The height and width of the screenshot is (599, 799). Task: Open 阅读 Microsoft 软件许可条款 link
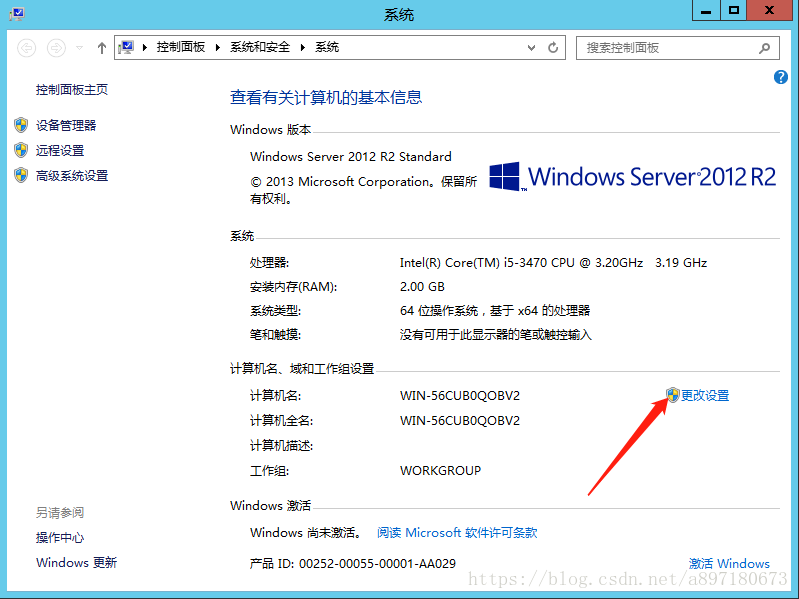coord(457,532)
